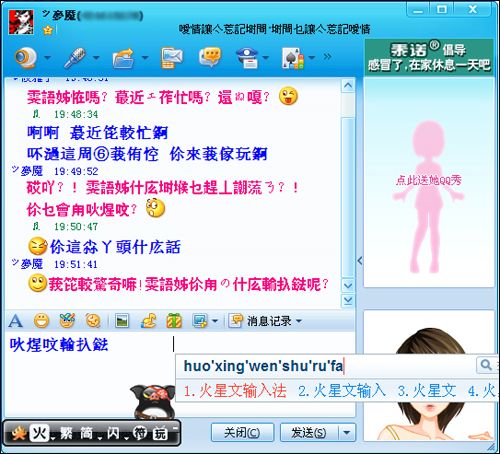The image size is (500, 454).
Task: Select candidate 1 火星文输入法
Action: tap(235, 391)
